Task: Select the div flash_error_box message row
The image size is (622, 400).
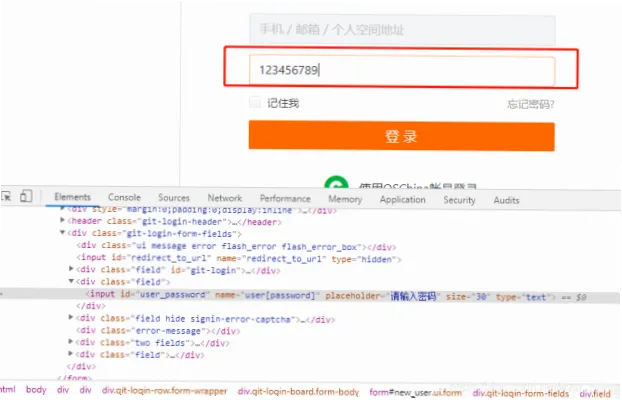Action: 236,246
